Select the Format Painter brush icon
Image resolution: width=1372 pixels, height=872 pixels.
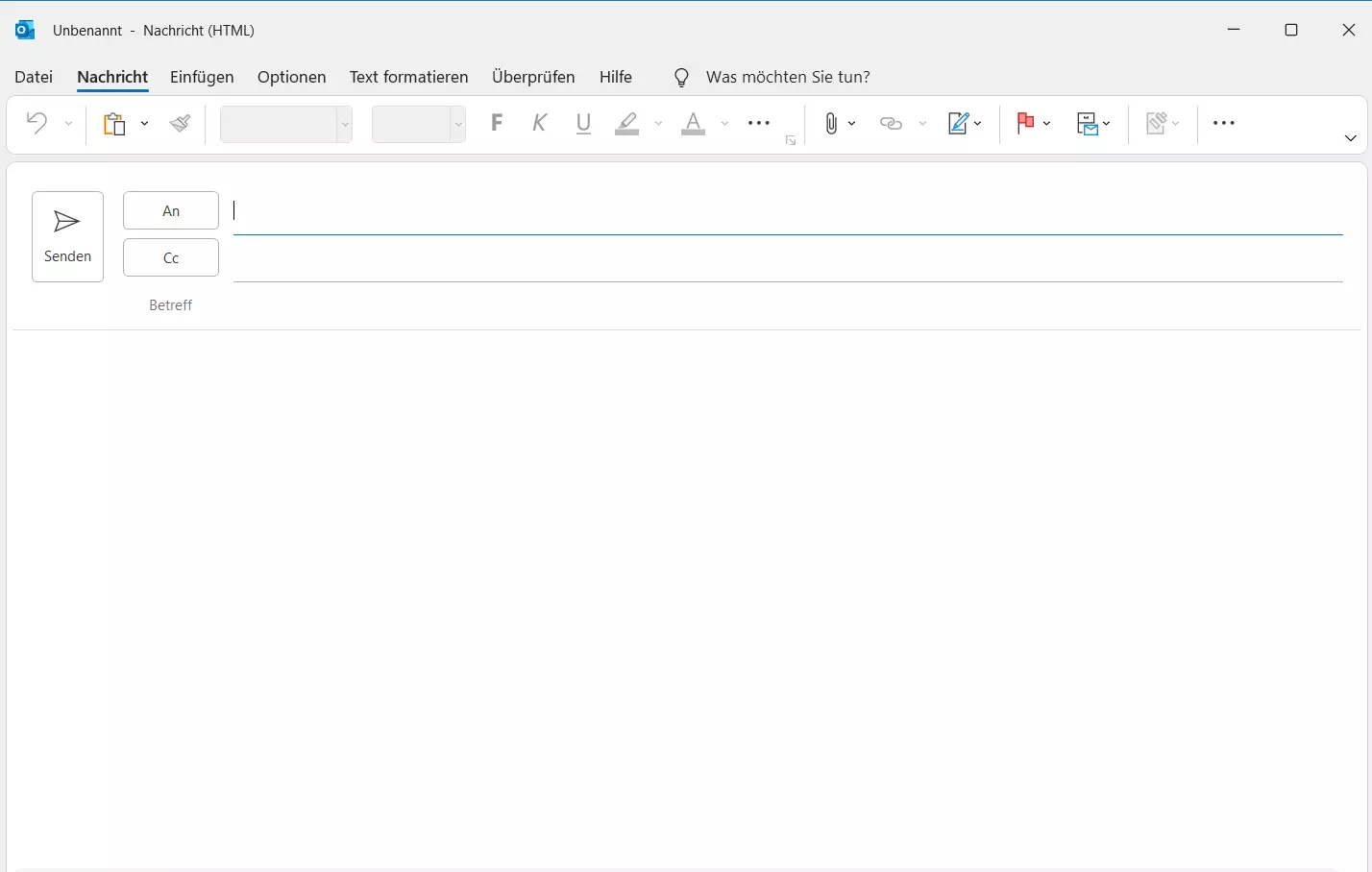(x=180, y=123)
